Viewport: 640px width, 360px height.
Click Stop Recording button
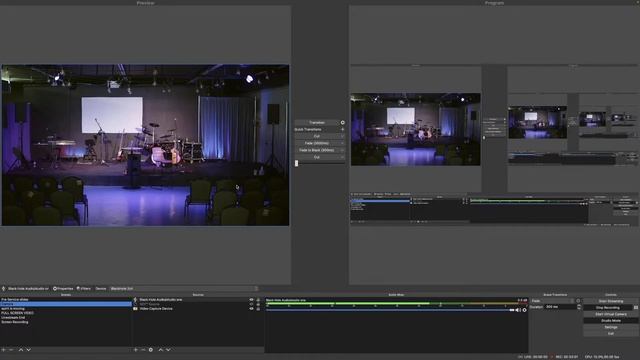click(608, 307)
